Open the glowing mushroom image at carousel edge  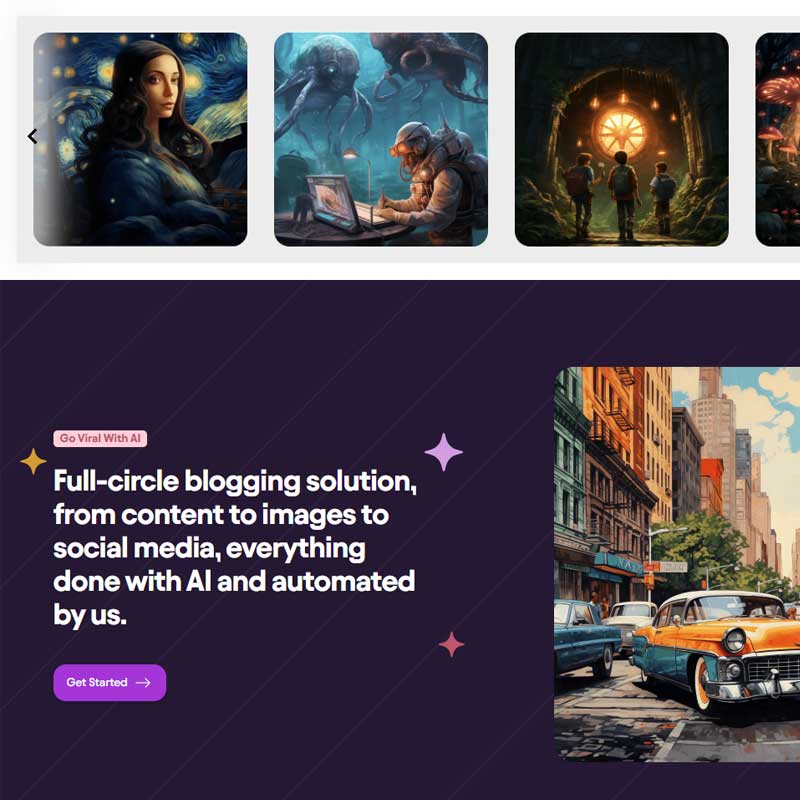coord(778,139)
